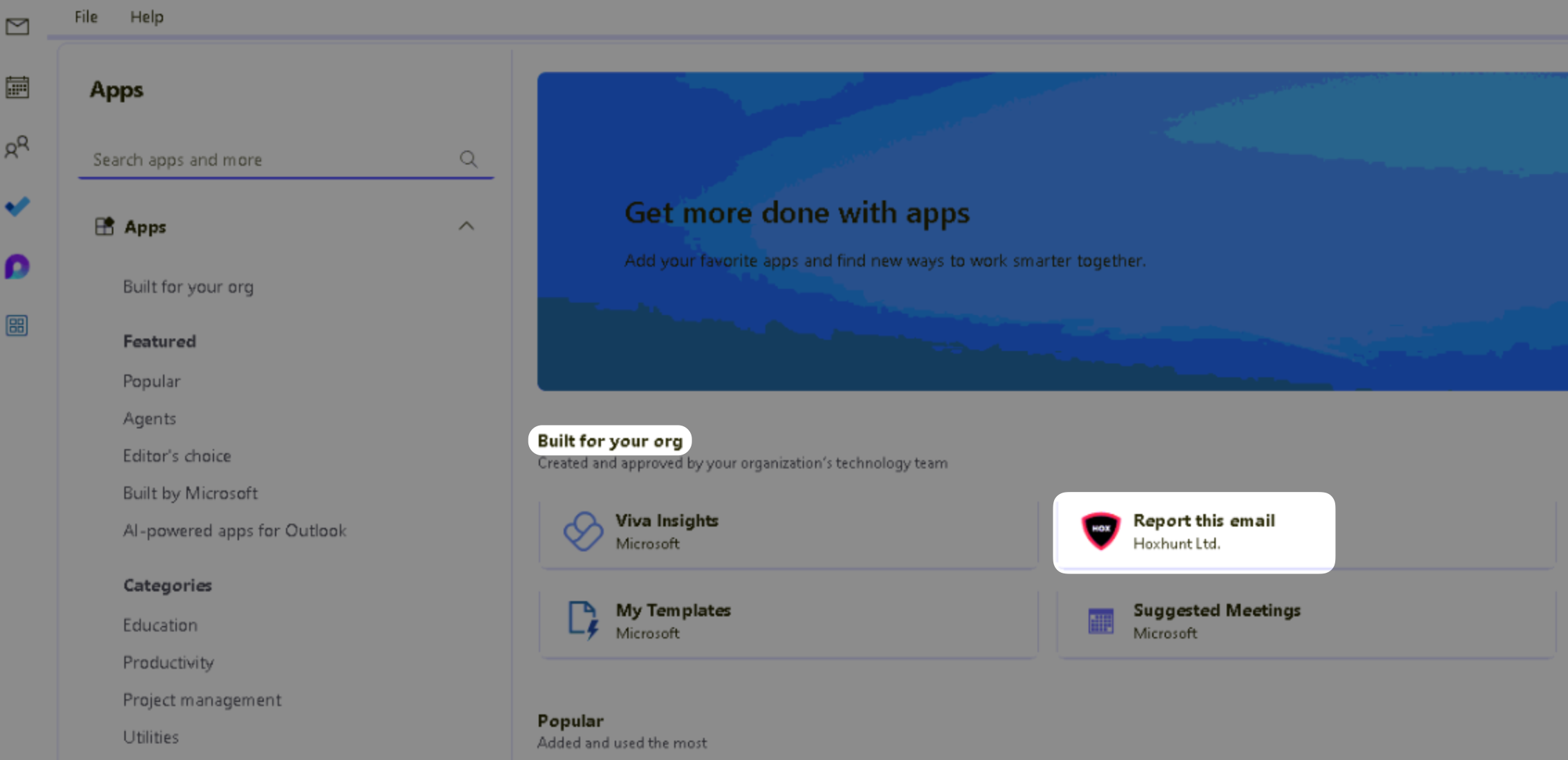Open the More apps grid icon
Screen dimensions: 1568x760
coord(17,325)
